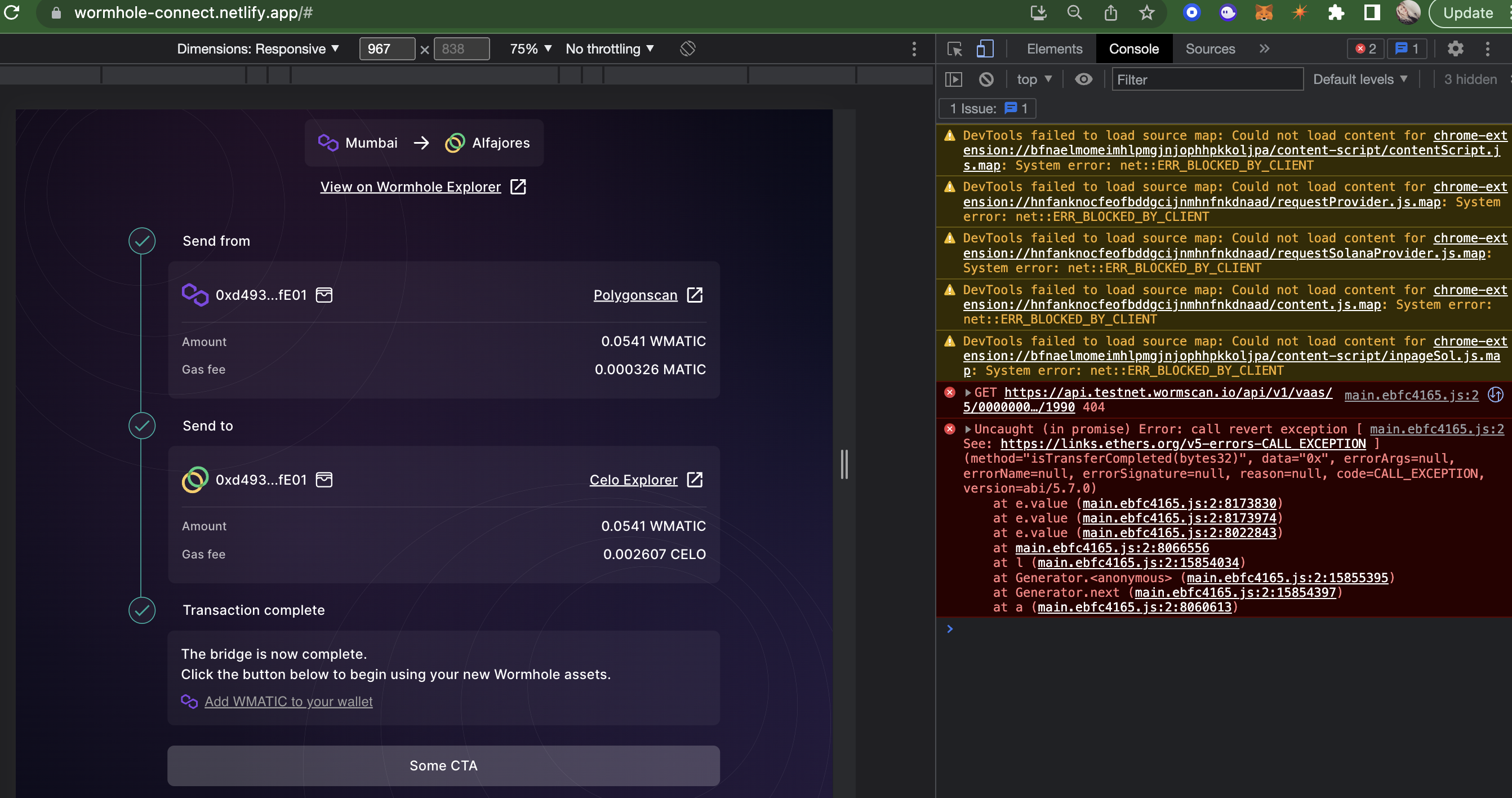Screen dimensions: 1512x798
Task: Expand the Uncaught CALL_EXCEPTION error entry
Action: (x=967, y=429)
